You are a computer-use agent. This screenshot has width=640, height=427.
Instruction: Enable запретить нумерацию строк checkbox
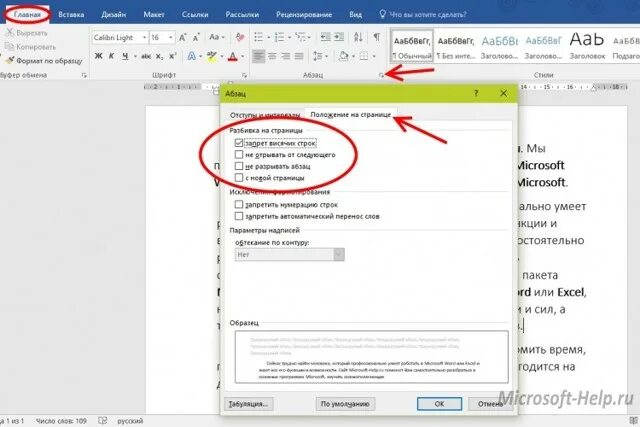239,204
